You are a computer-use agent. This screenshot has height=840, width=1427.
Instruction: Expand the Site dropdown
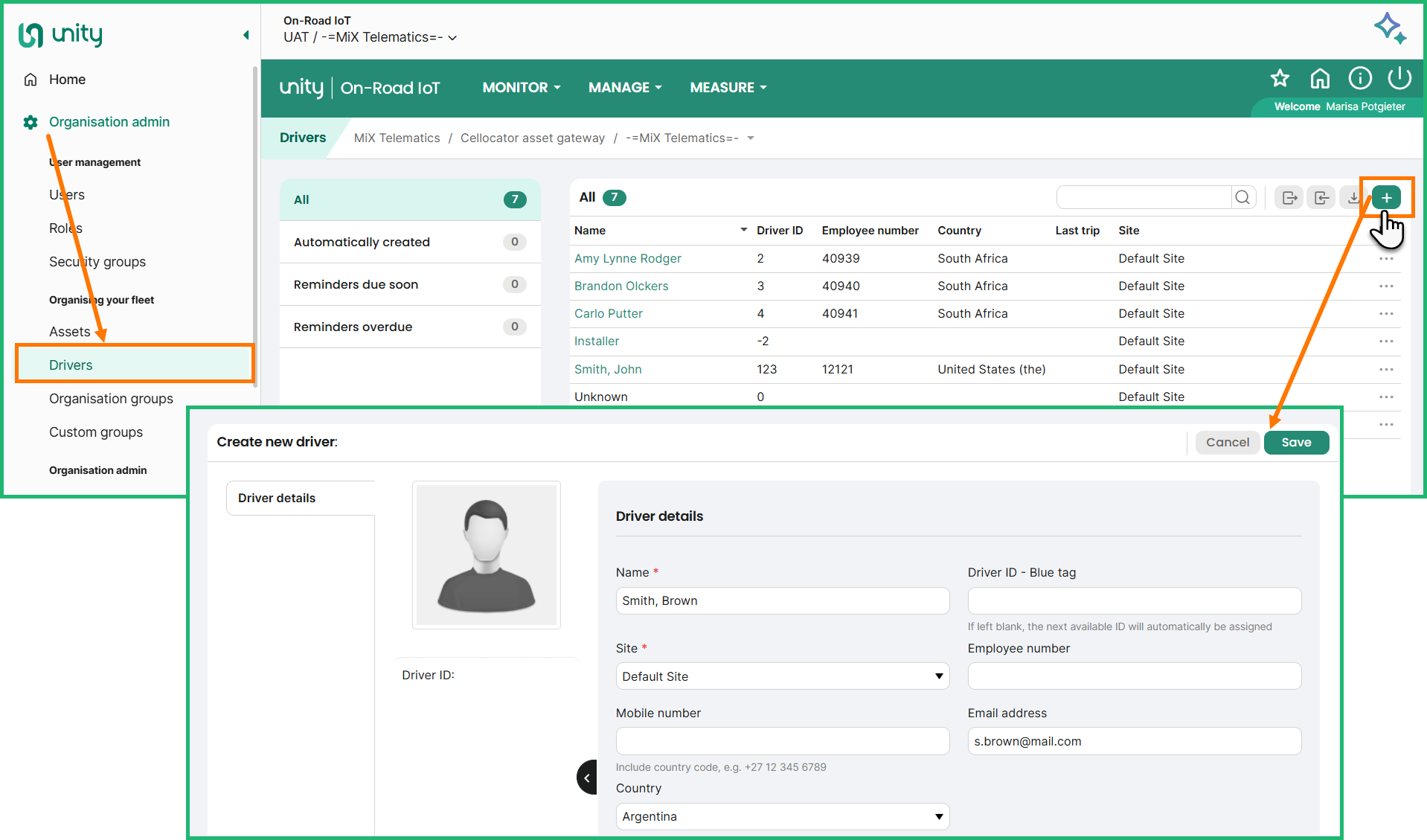coord(782,676)
